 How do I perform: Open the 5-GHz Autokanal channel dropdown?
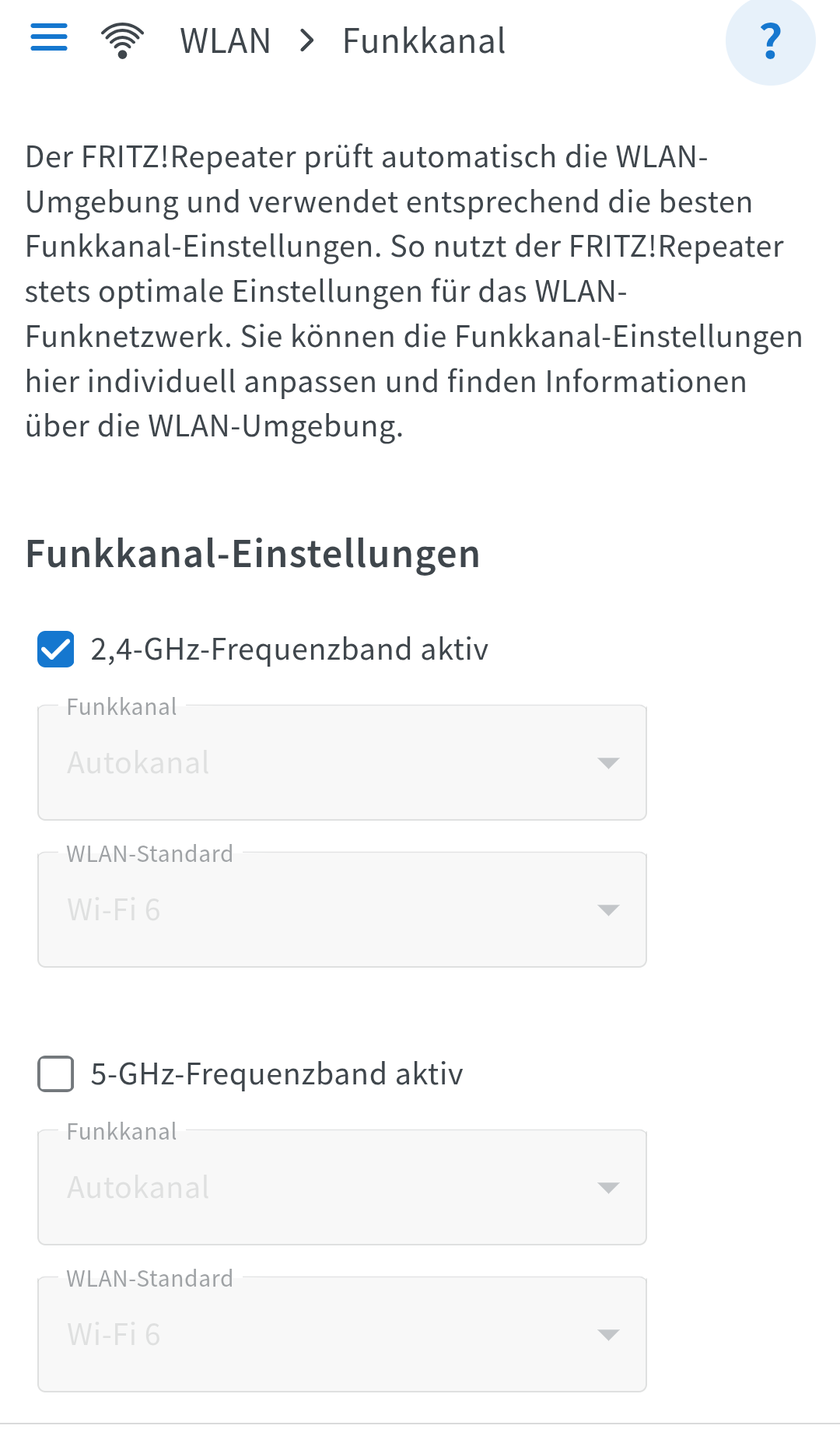pyautogui.click(x=342, y=1188)
